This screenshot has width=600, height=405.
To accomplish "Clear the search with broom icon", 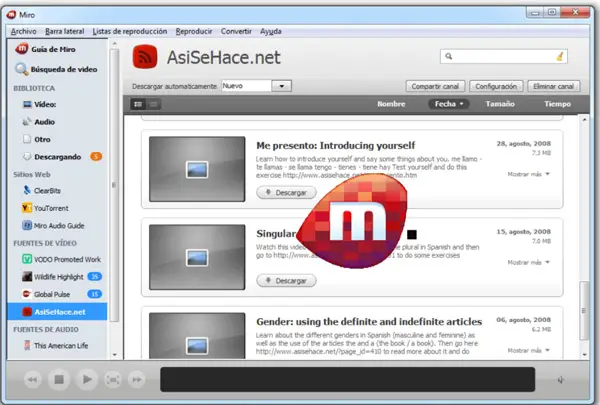I will click(560, 57).
